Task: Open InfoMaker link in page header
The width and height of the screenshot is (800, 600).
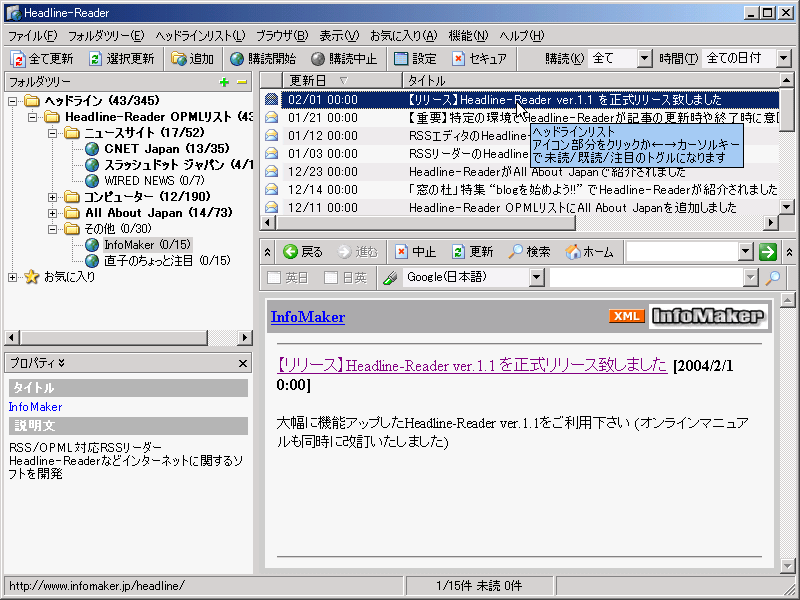Action: pyautogui.click(x=308, y=317)
